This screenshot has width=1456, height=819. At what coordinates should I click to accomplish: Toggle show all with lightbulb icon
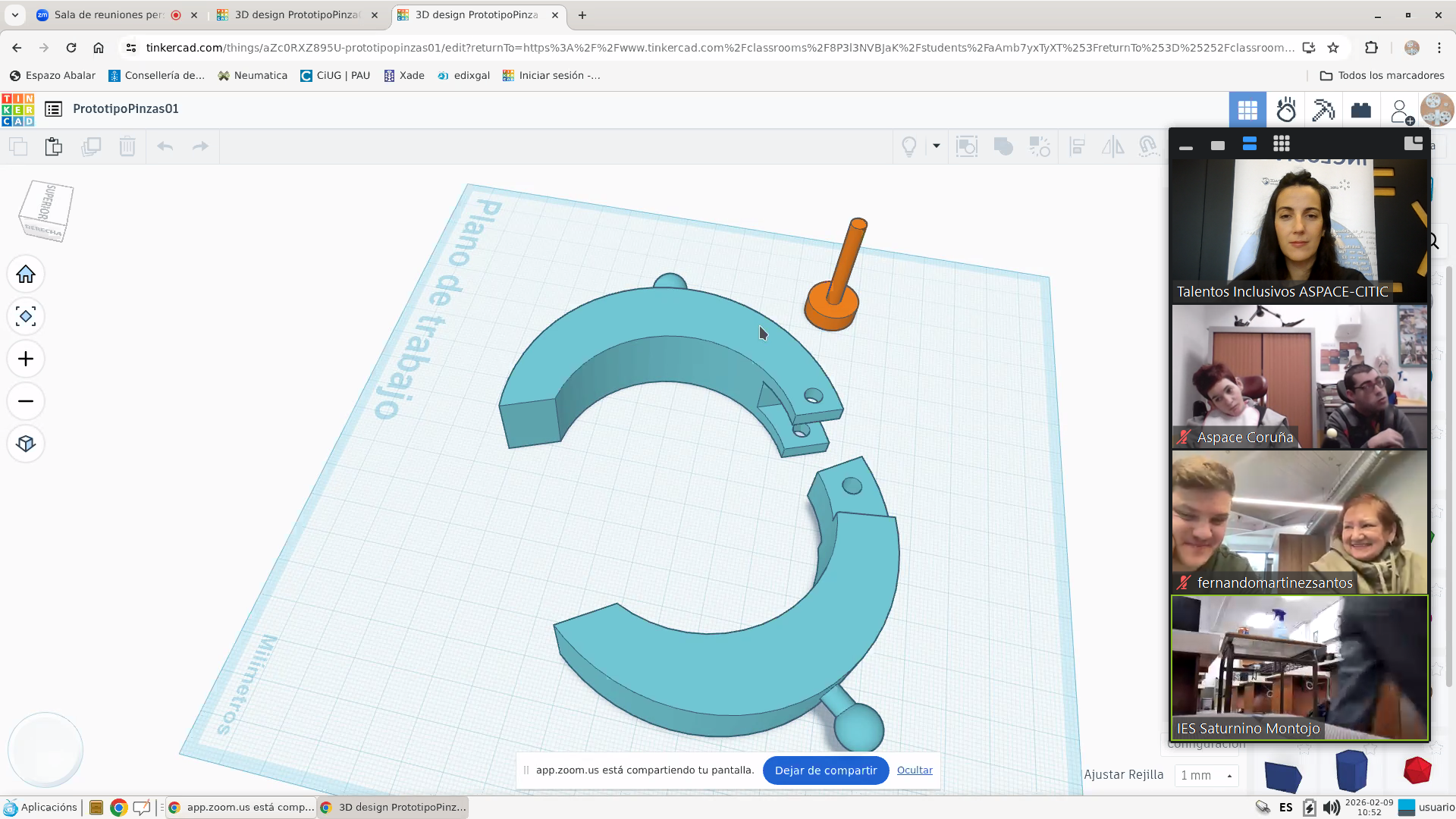tap(909, 146)
